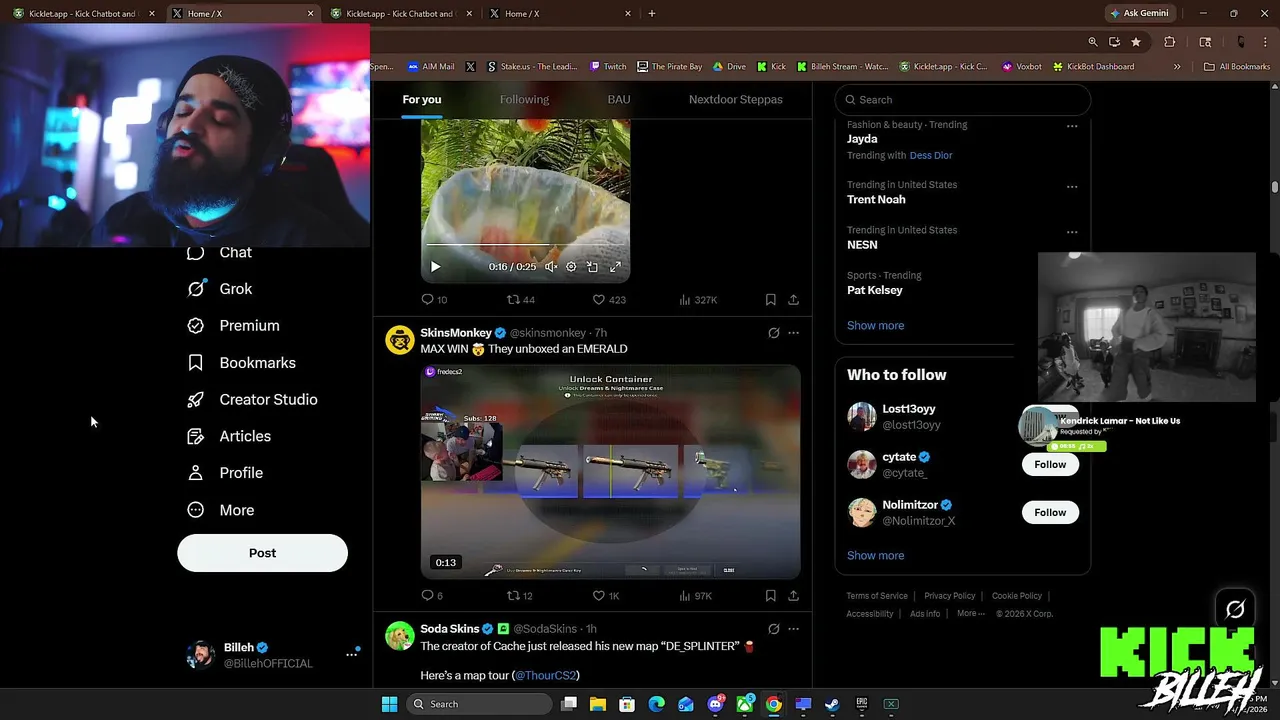
Task: Open Bookmarks in the sidebar
Action: coord(242,363)
